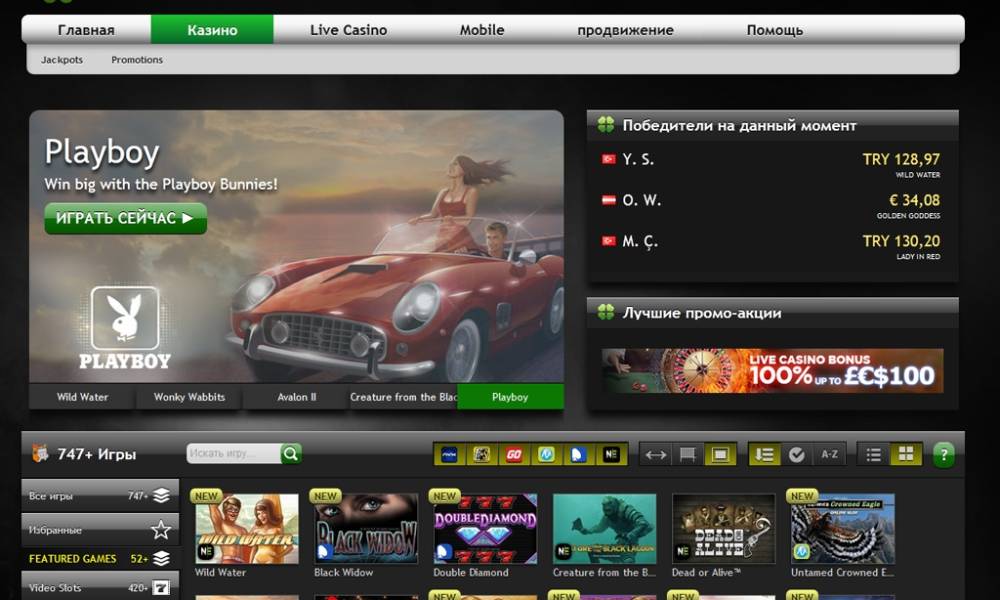Viewport: 1000px width, 600px height.
Task: Click winner Y. S. row name
Action: 638,159
